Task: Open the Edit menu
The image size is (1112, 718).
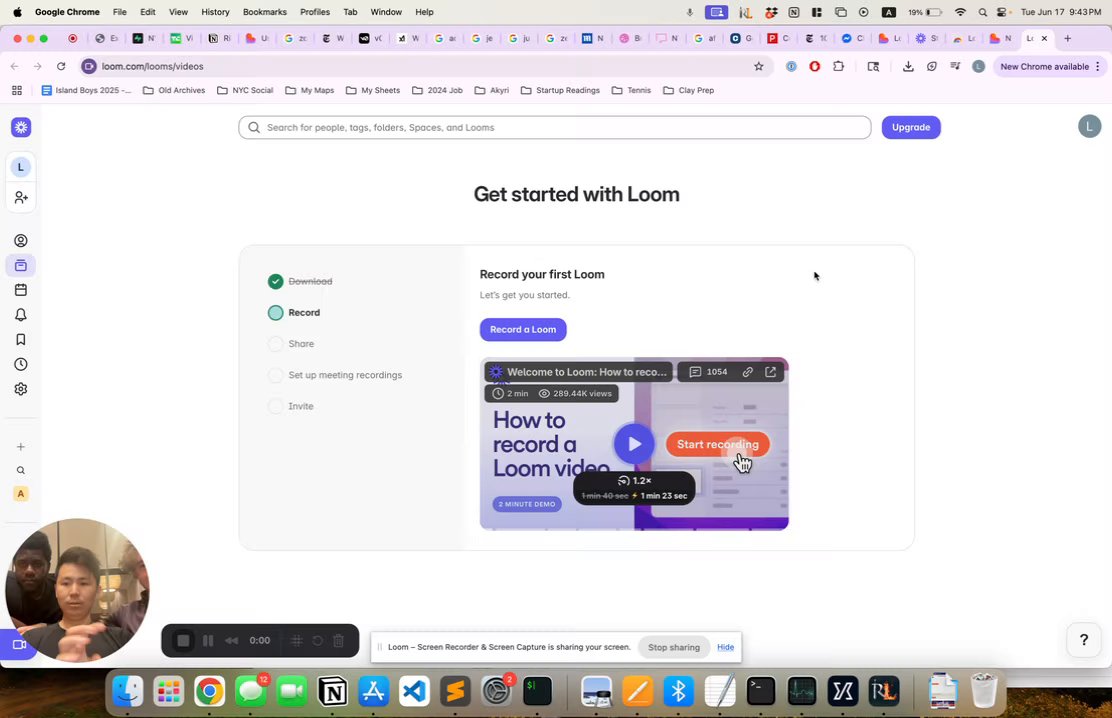Action: (x=148, y=12)
